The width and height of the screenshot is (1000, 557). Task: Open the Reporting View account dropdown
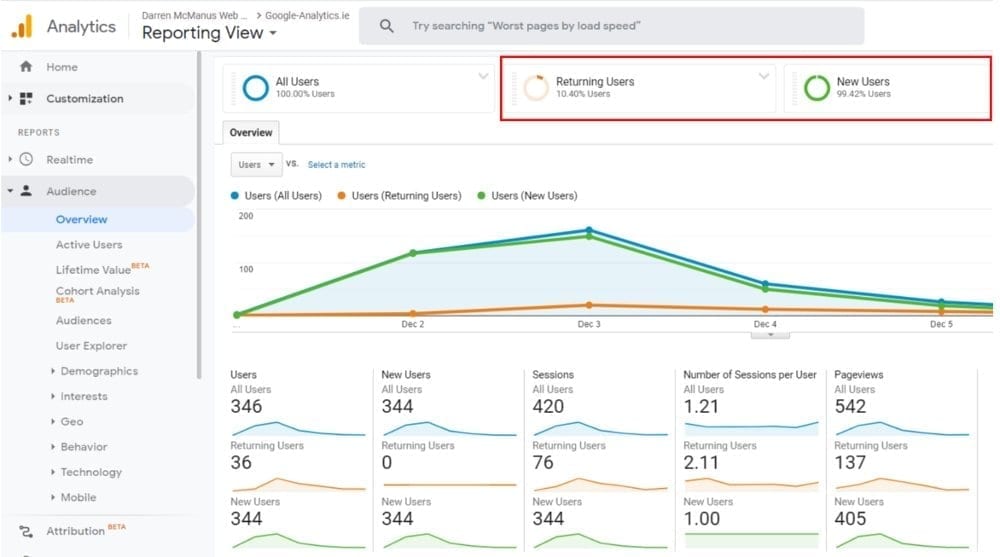[209, 33]
